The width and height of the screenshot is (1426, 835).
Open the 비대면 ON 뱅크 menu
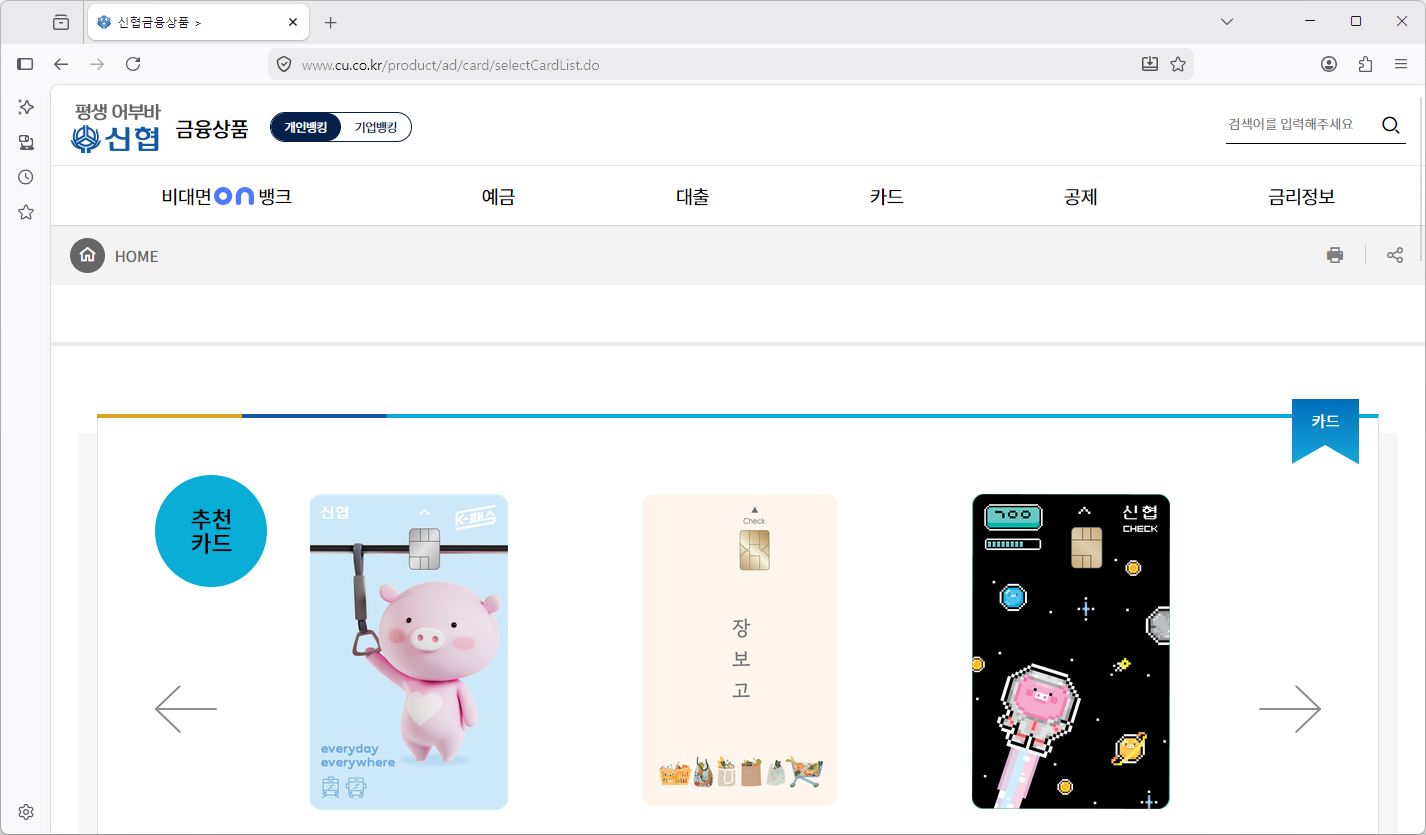pos(227,197)
